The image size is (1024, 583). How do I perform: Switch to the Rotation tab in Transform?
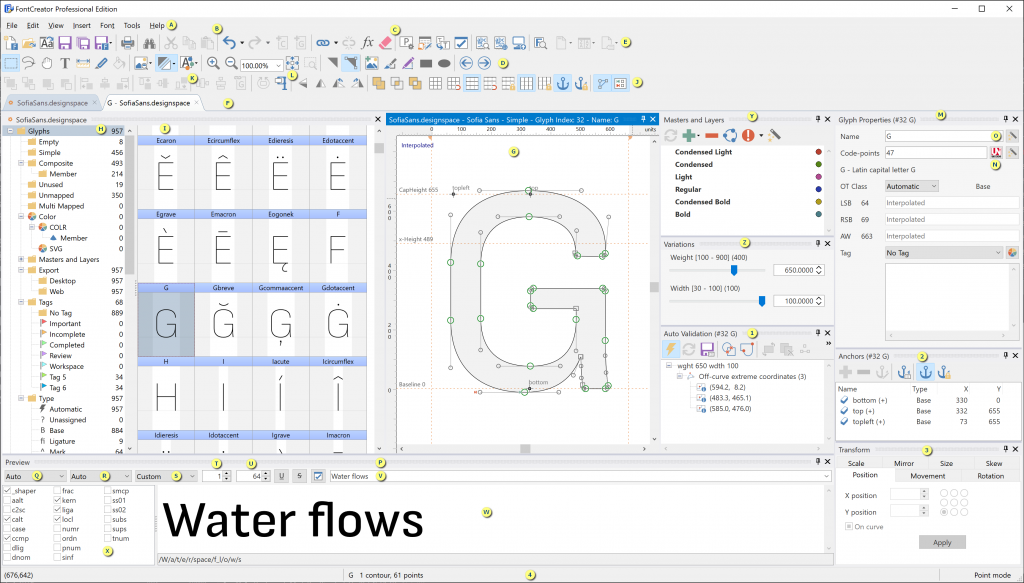(990, 476)
